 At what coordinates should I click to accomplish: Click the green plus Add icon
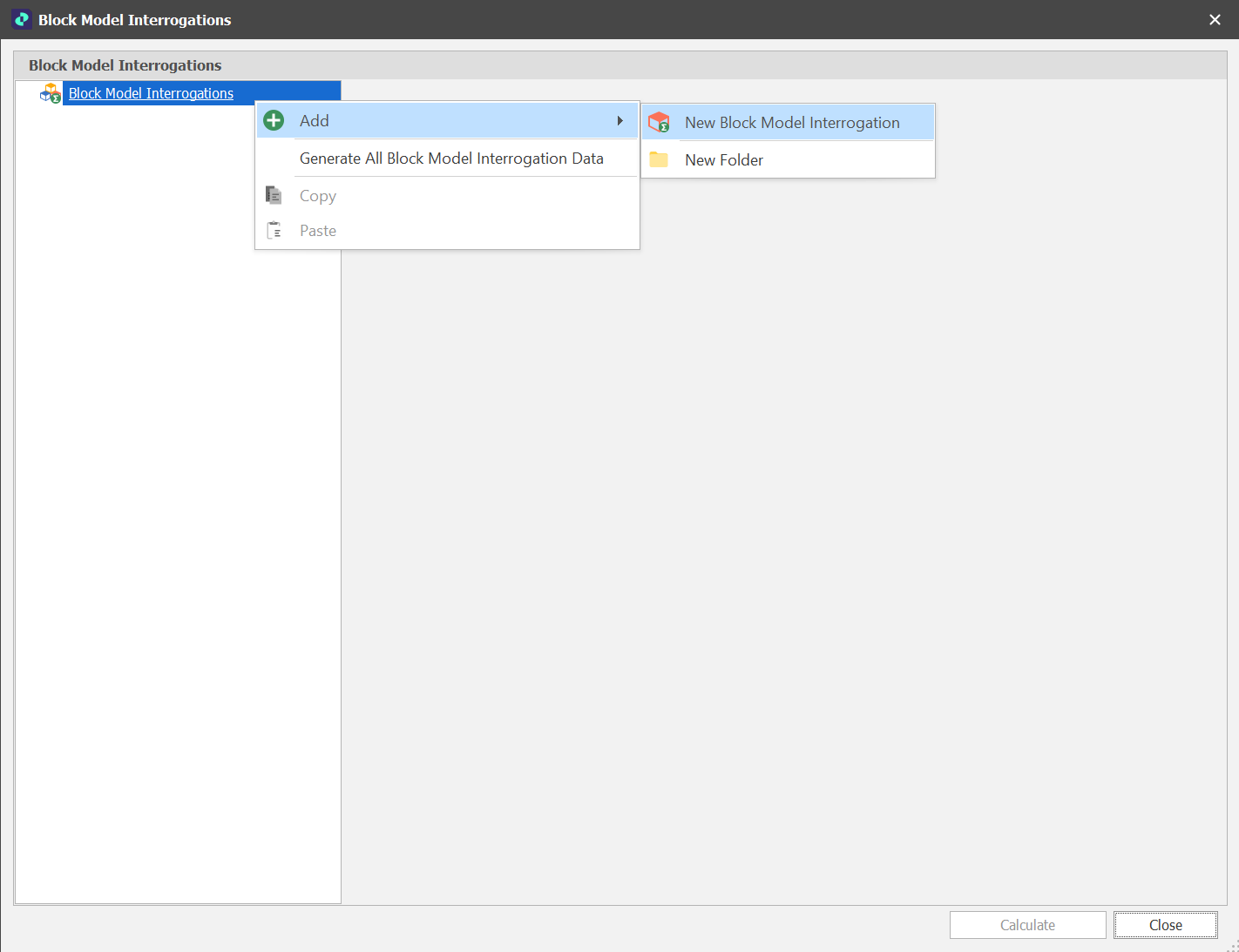[x=274, y=121]
